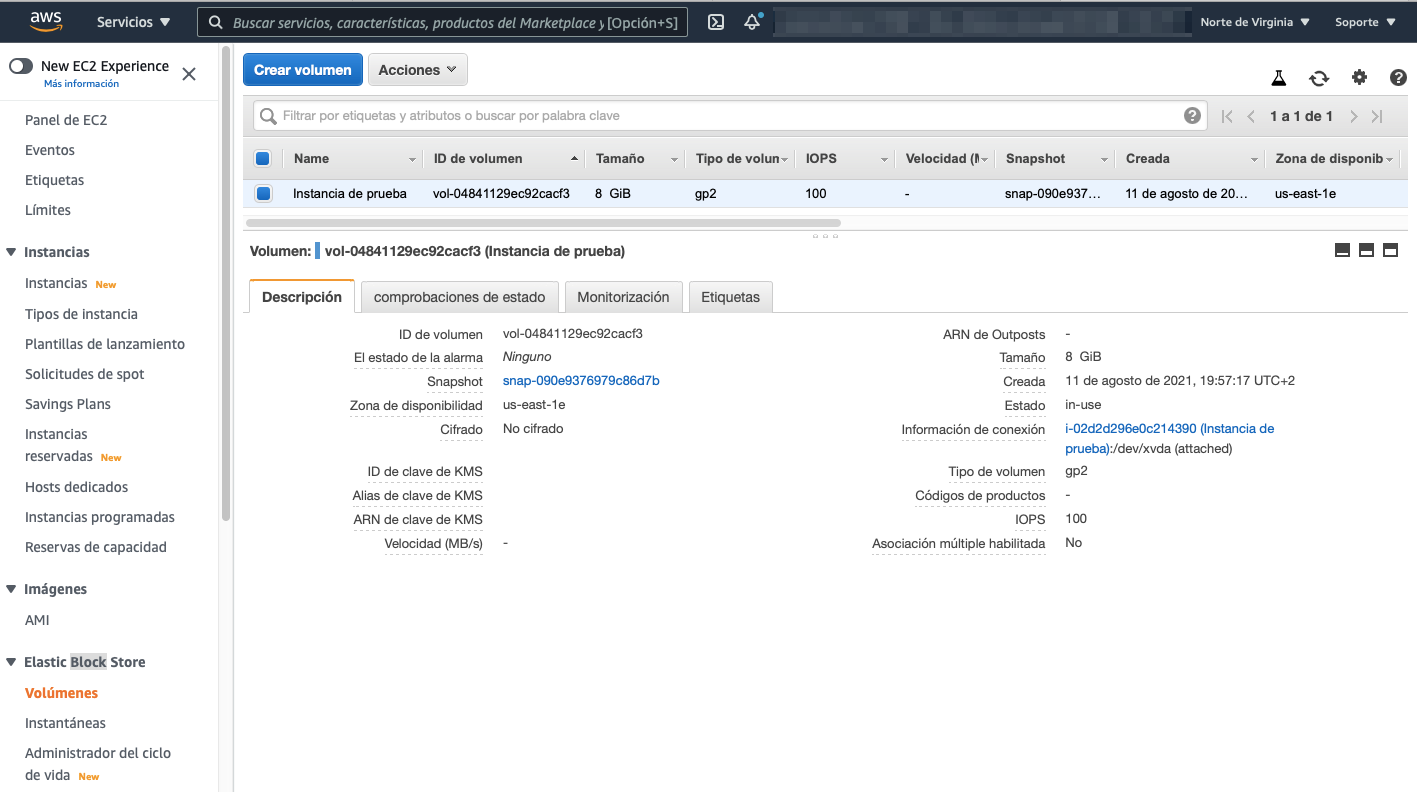This screenshot has width=1417, height=792.
Task: Close the New EC2 Experience banner
Action: pyautogui.click(x=189, y=74)
